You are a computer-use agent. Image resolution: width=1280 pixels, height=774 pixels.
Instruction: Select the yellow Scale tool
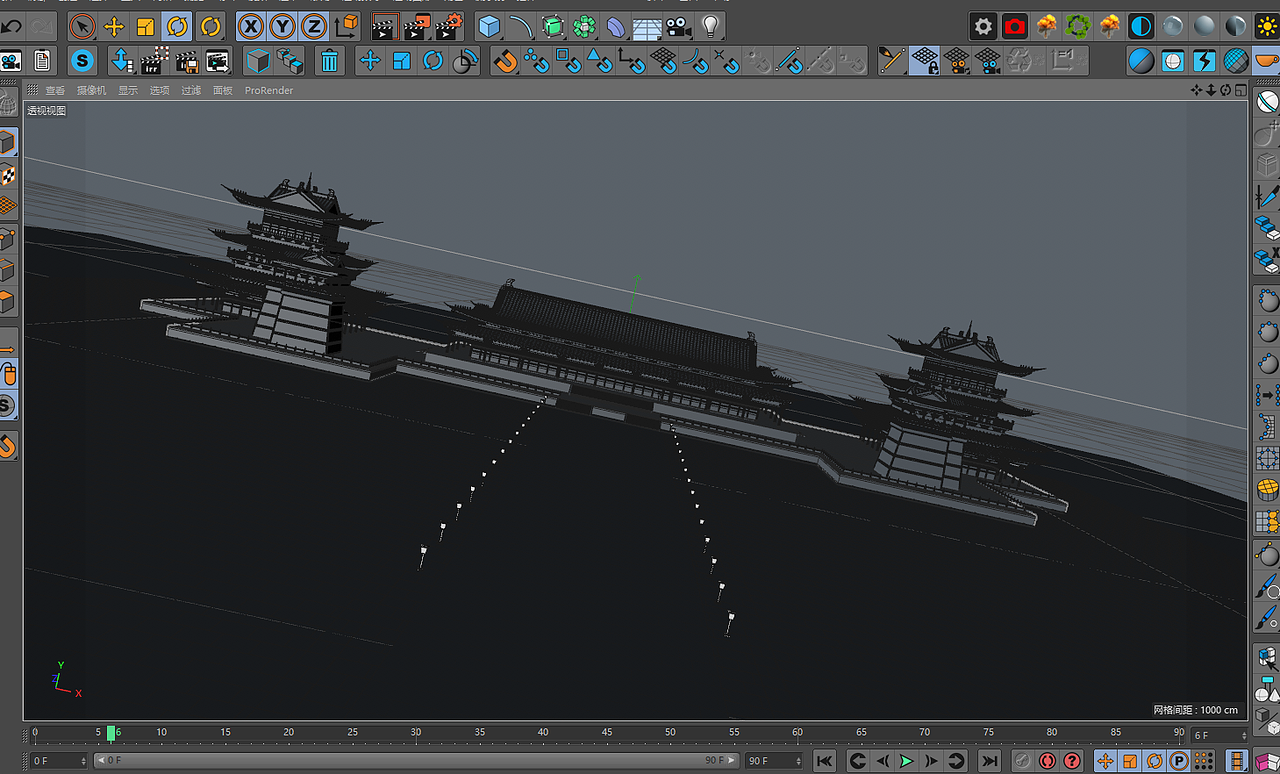(x=146, y=26)
